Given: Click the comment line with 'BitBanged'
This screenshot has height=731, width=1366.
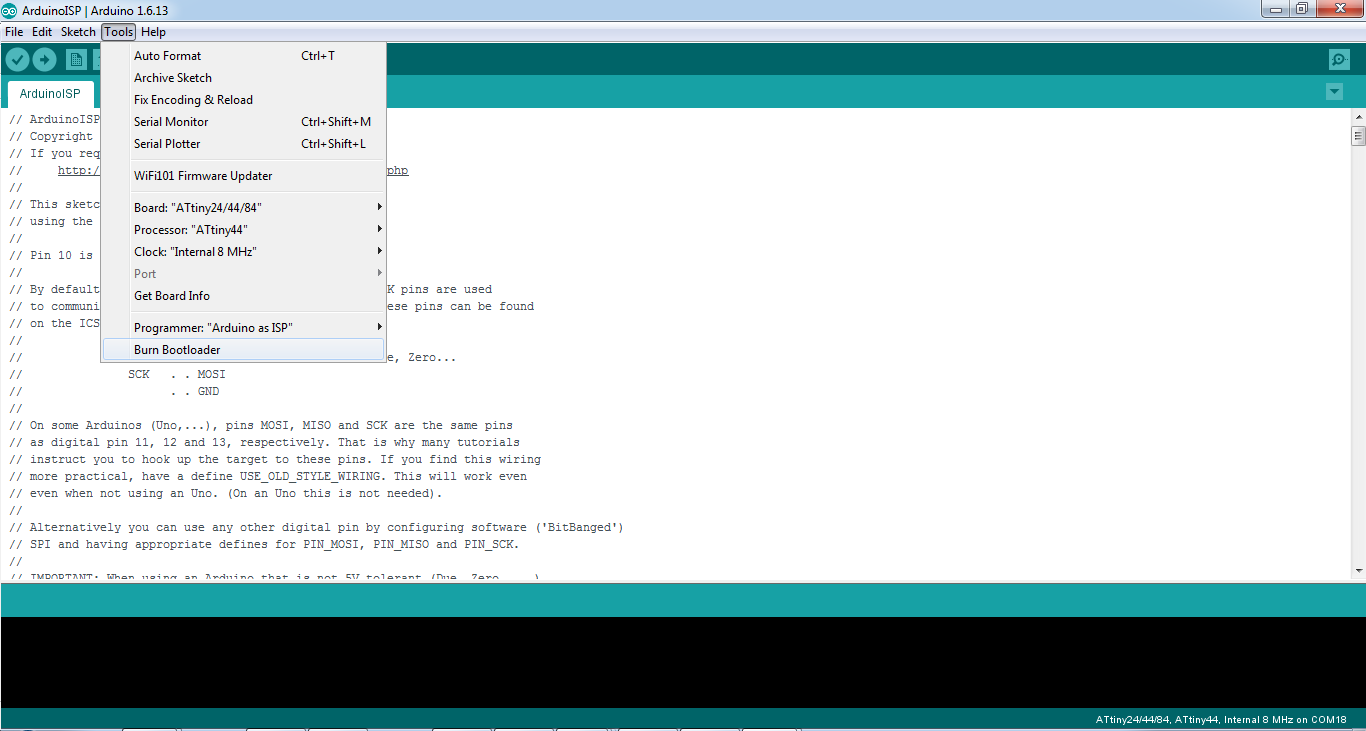Looking at the screenshot, I should pos(317,528).
